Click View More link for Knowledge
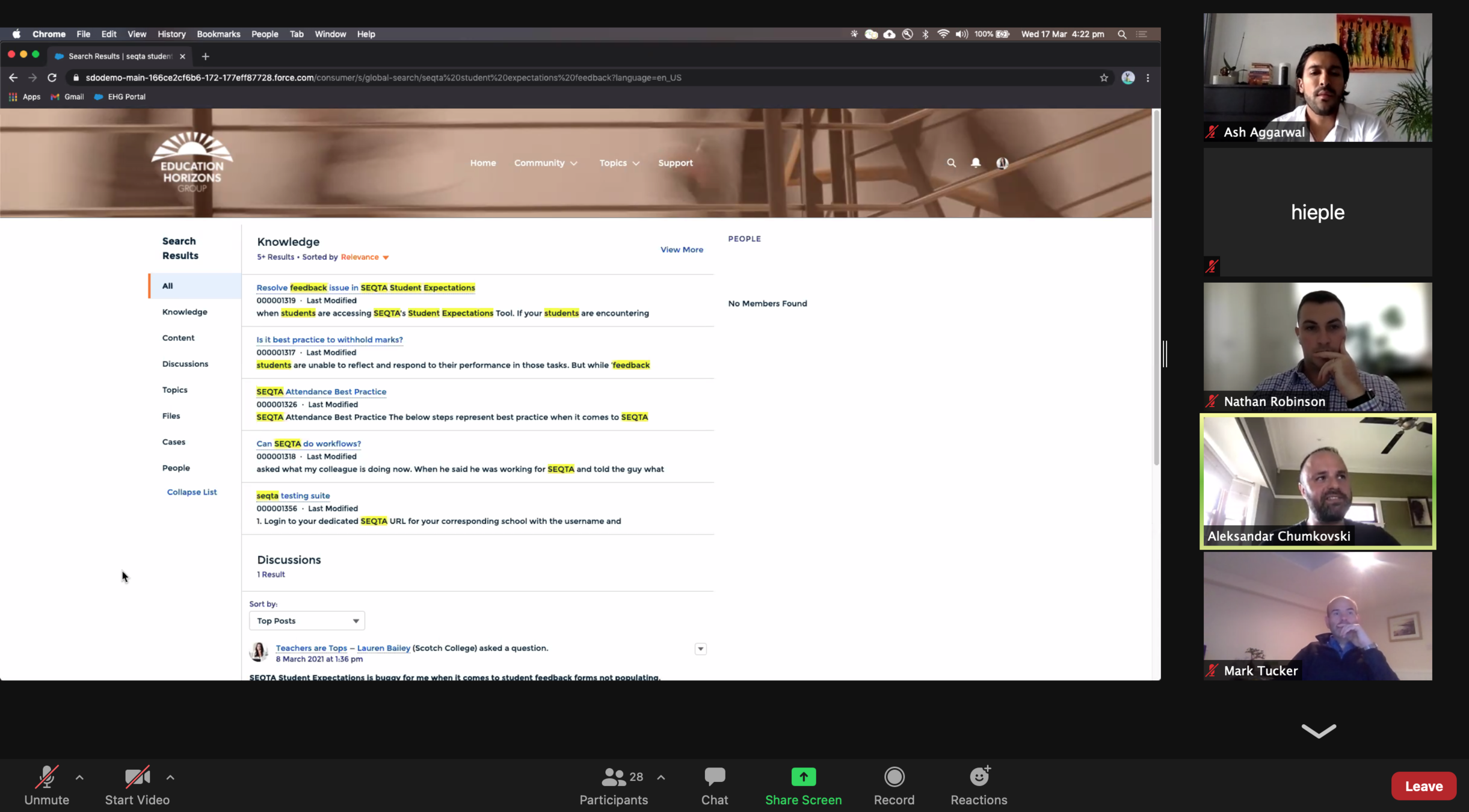Image resolution: width=1469 pixels, height=812 pixels. pos(681,250)
